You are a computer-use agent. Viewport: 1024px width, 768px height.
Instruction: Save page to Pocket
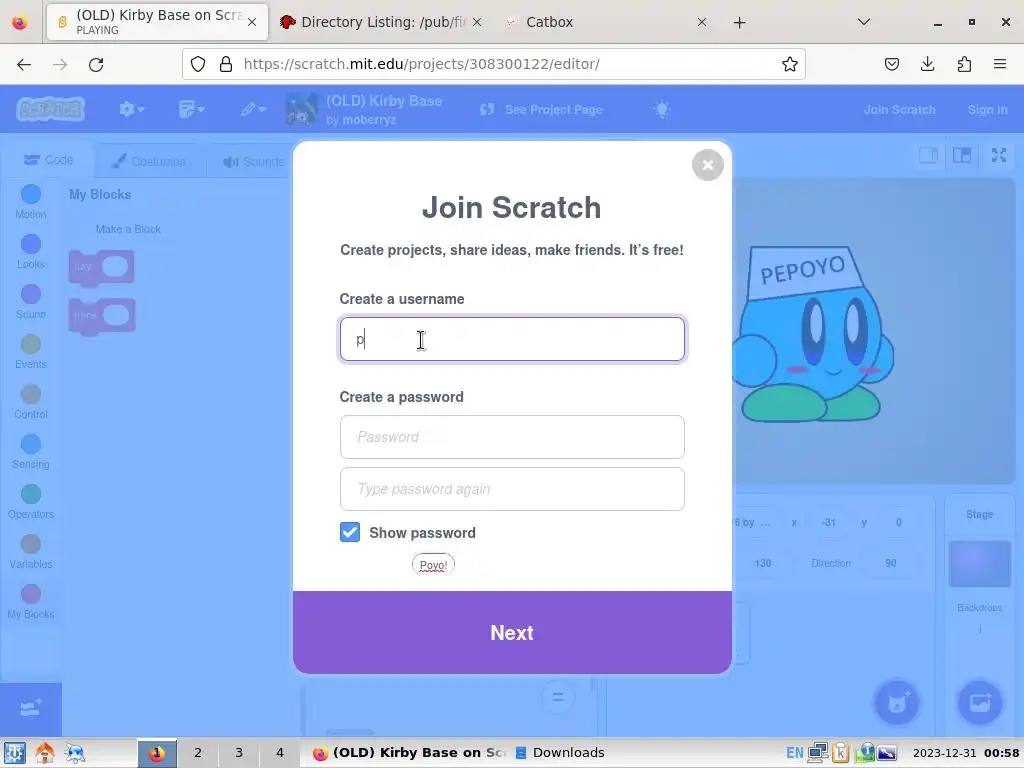pos(891,64)
